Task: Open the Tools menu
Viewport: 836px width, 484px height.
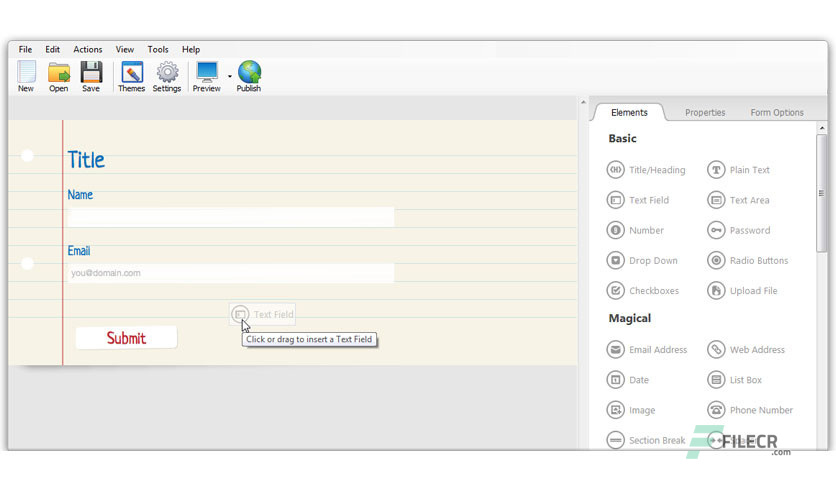Action: [x=158, y=50]
